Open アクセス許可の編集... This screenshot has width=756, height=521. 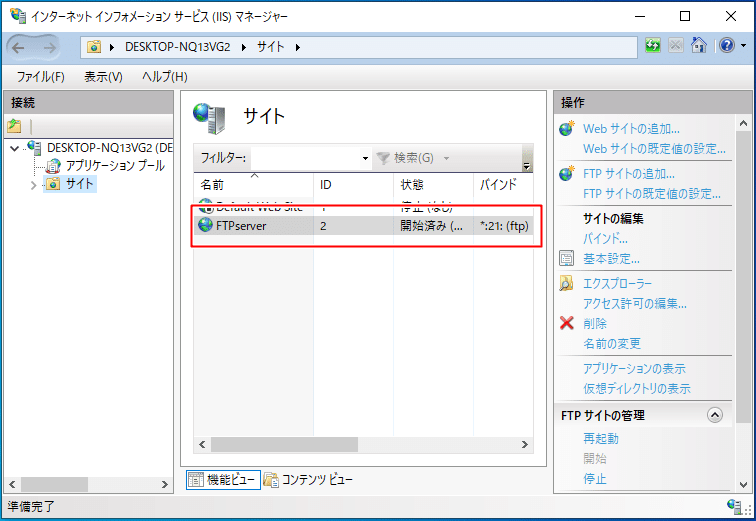click(635, 304)
